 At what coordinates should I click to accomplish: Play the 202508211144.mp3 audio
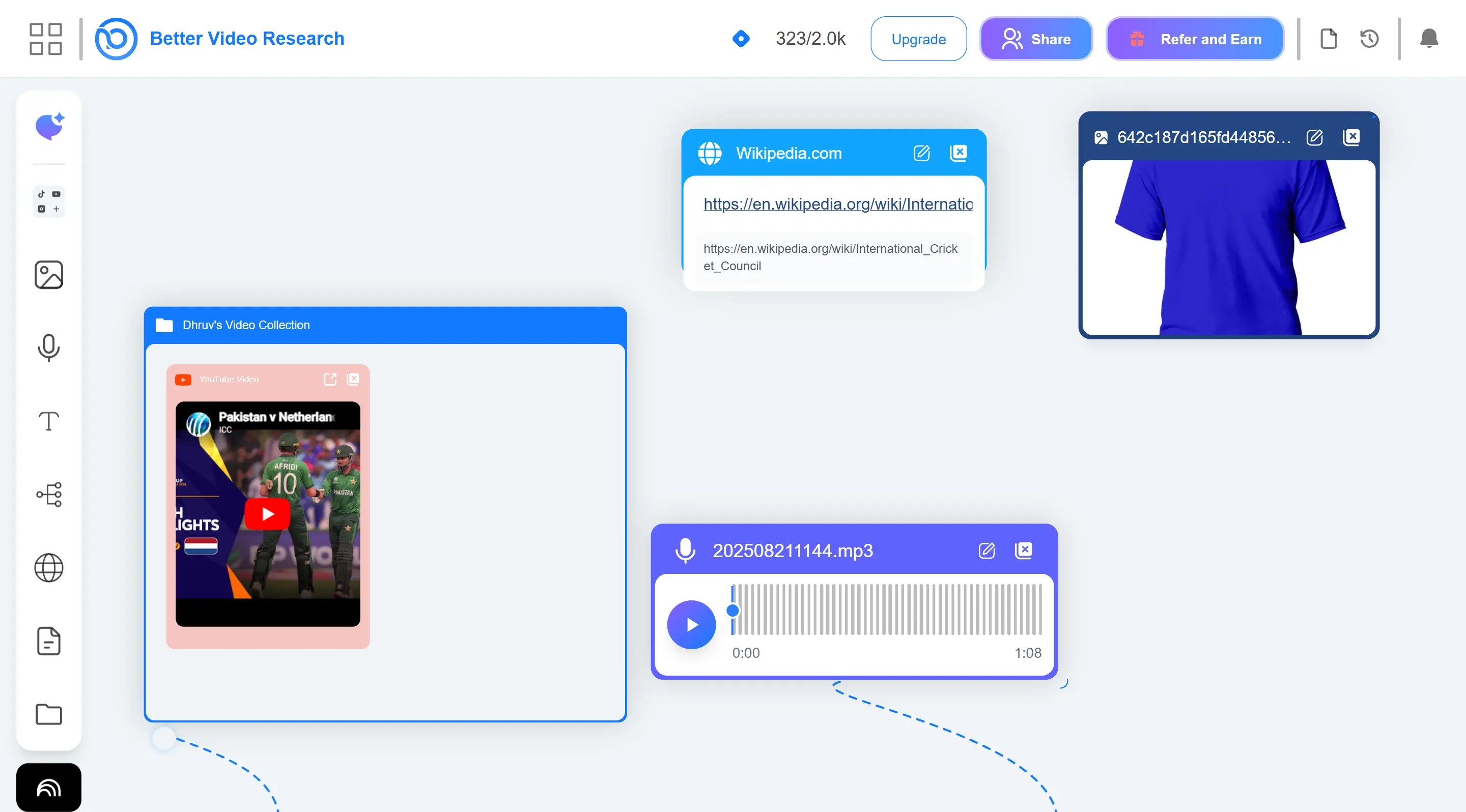click(691, 624)
